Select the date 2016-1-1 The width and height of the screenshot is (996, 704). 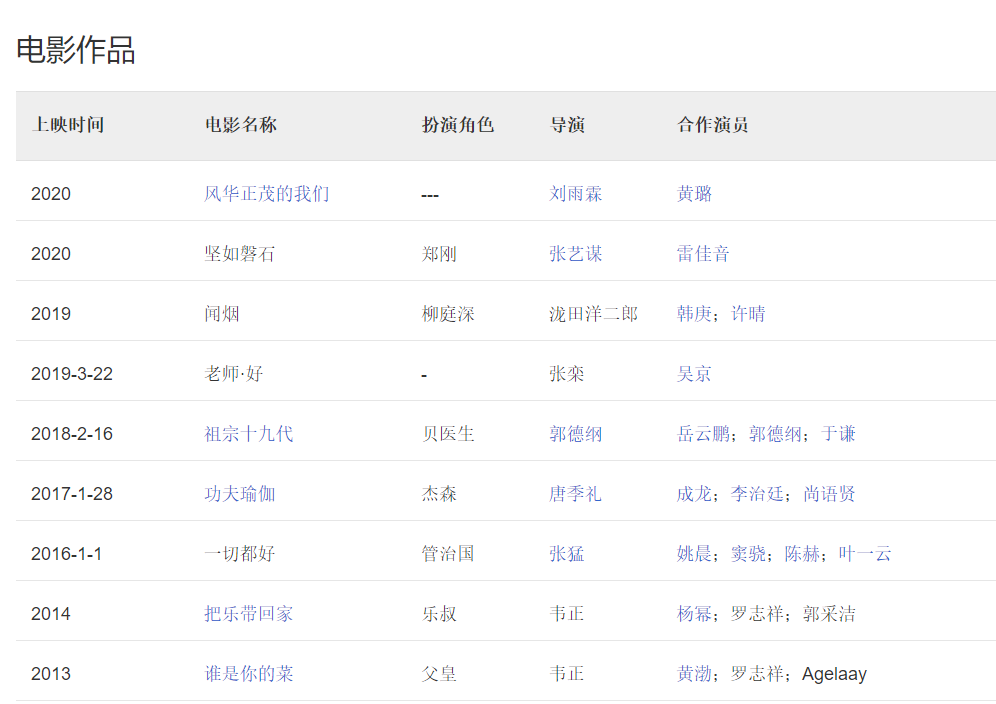(67, 553)
